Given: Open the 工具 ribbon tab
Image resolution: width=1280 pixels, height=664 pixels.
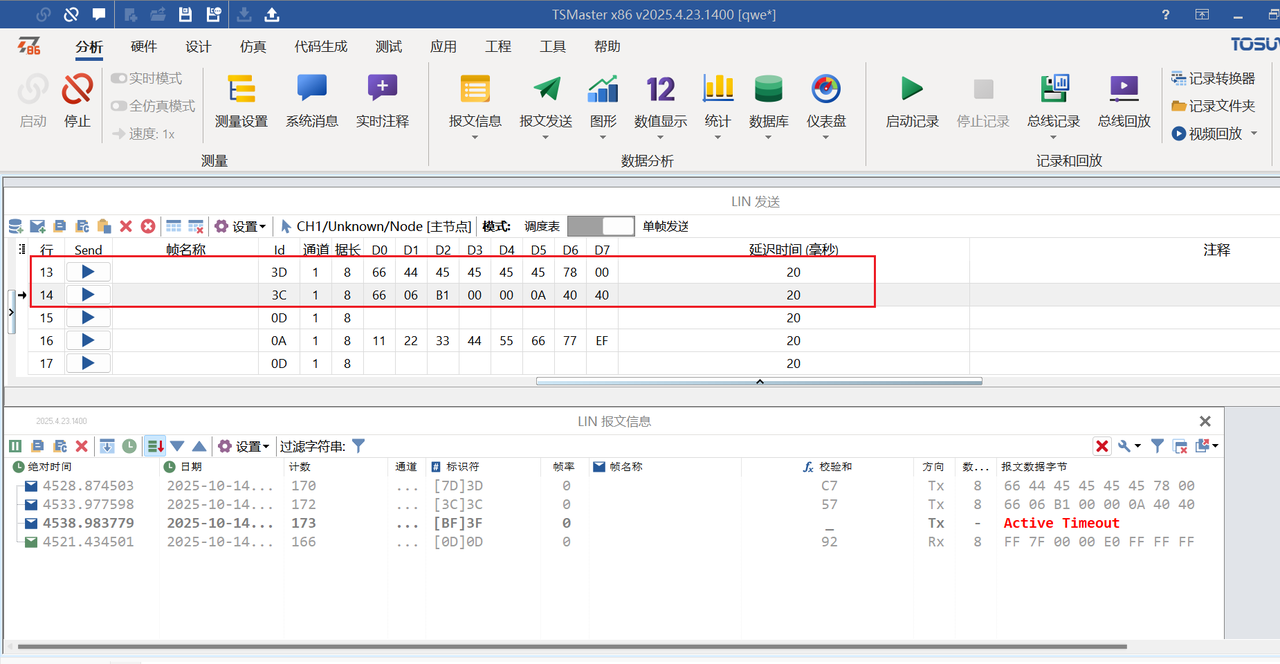Looking at the screenshot, I should [552, 46].
